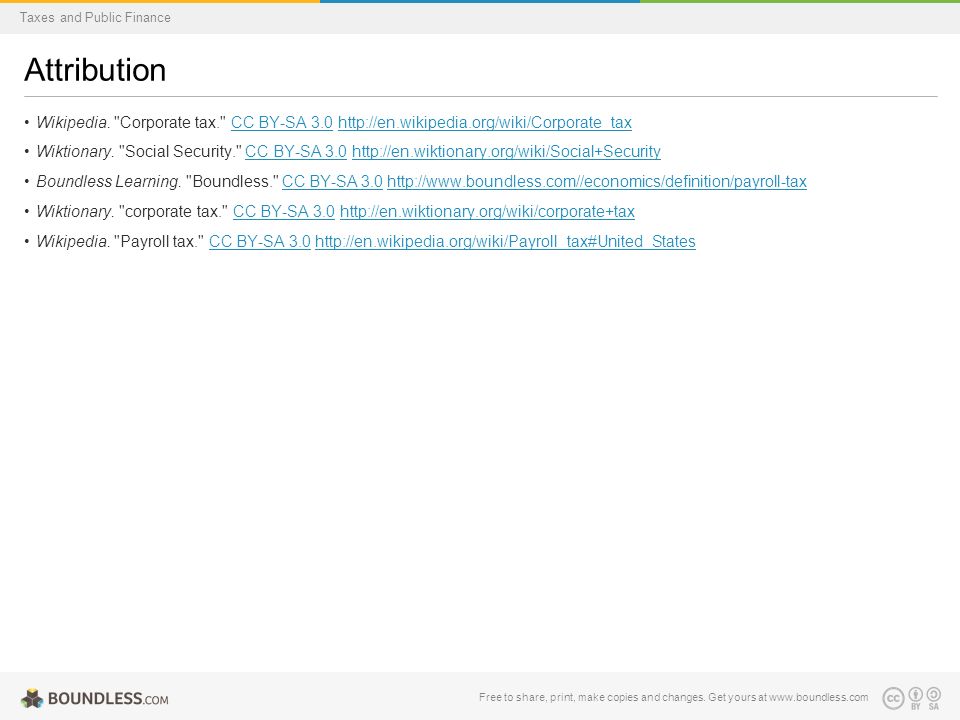Click CC BY-SA 3.0 license beside Boundless

332,182
